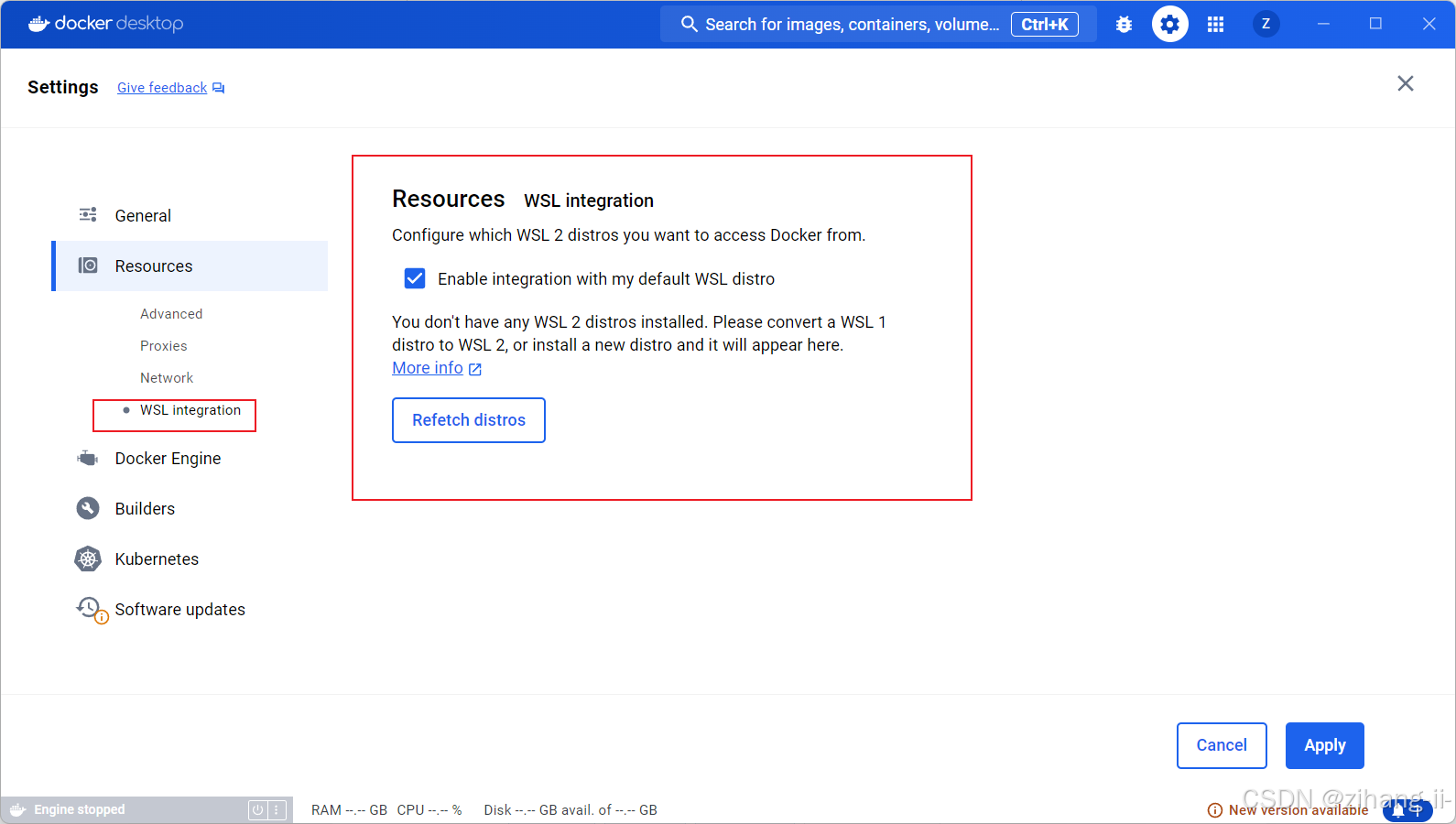The image size is (1456, 824).
Task: Open the engine three-dot options menu
Action: (x=277, y=809)
